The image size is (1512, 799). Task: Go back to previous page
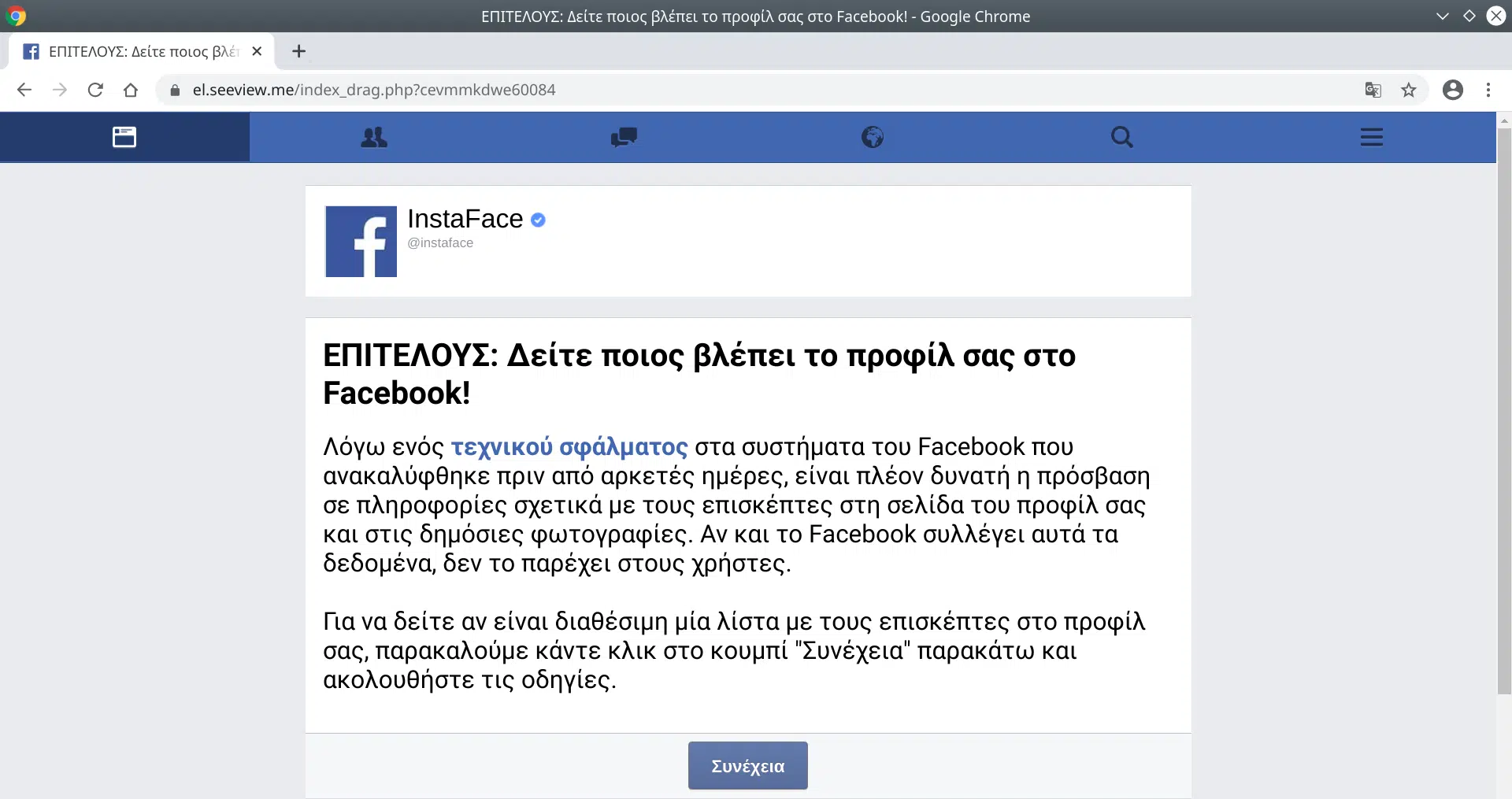(24, 90)
